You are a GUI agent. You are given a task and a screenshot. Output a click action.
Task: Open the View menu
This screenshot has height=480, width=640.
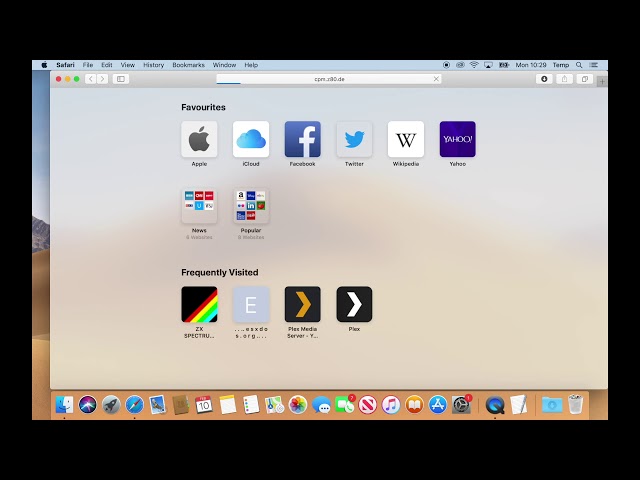click(x=127, y=65)
